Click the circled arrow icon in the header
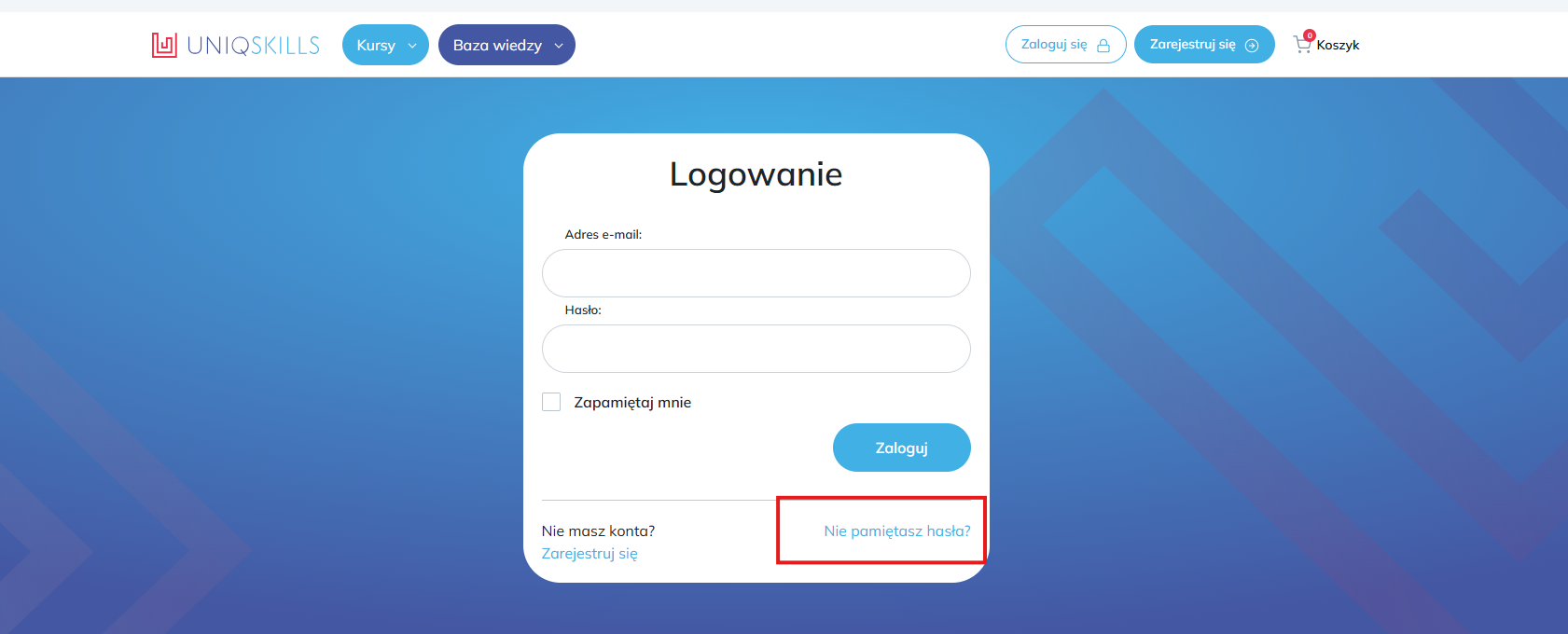The height and width of the screenshot is (634, 1568). pos(1252,46)
